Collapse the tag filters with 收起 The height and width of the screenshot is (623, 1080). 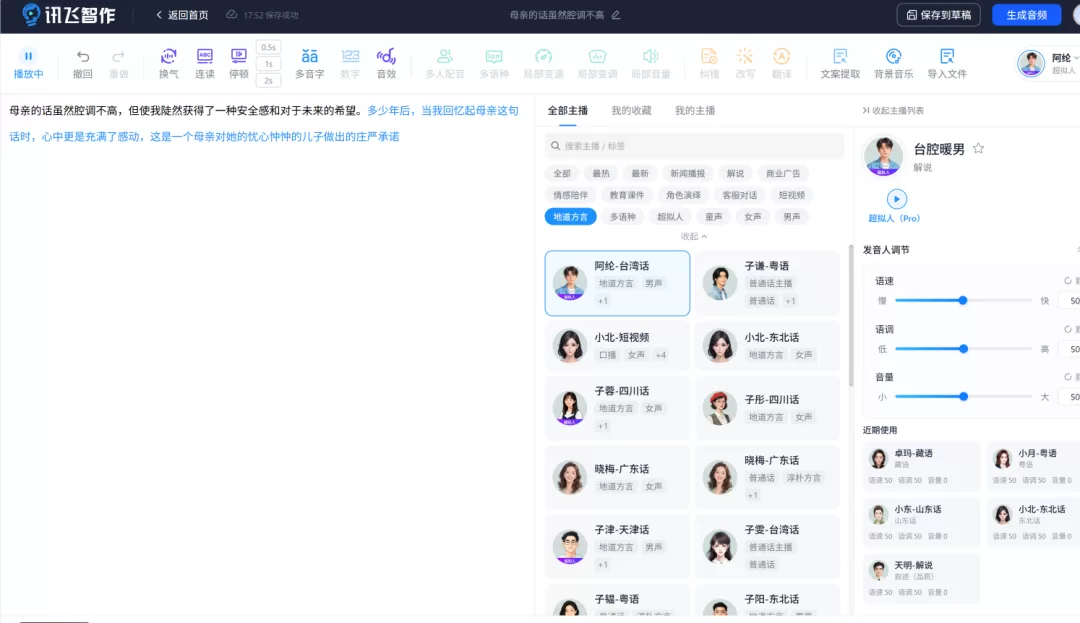[694, 236]
